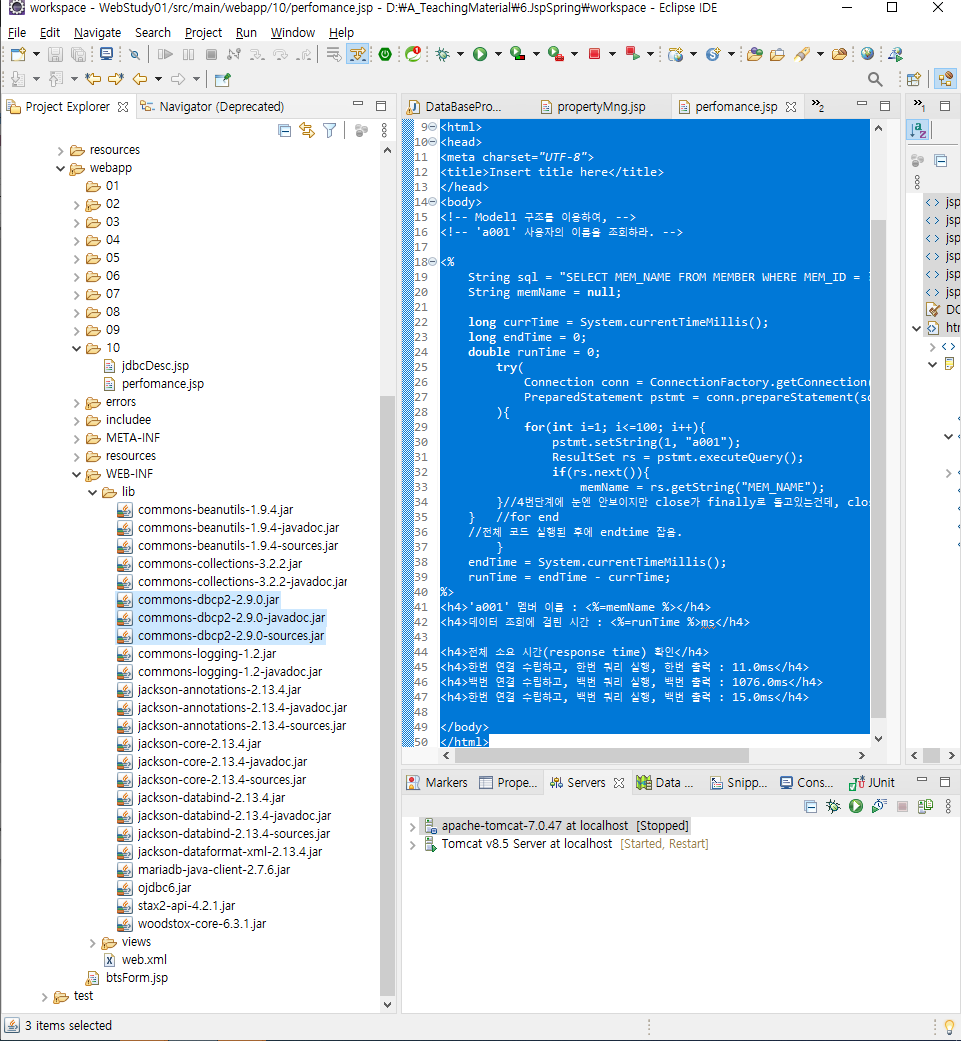Image resolution: width=961 pixels, height=1041 pixels.
Task: Open Web Browser globe icon
Action: (x=867, y=54)
